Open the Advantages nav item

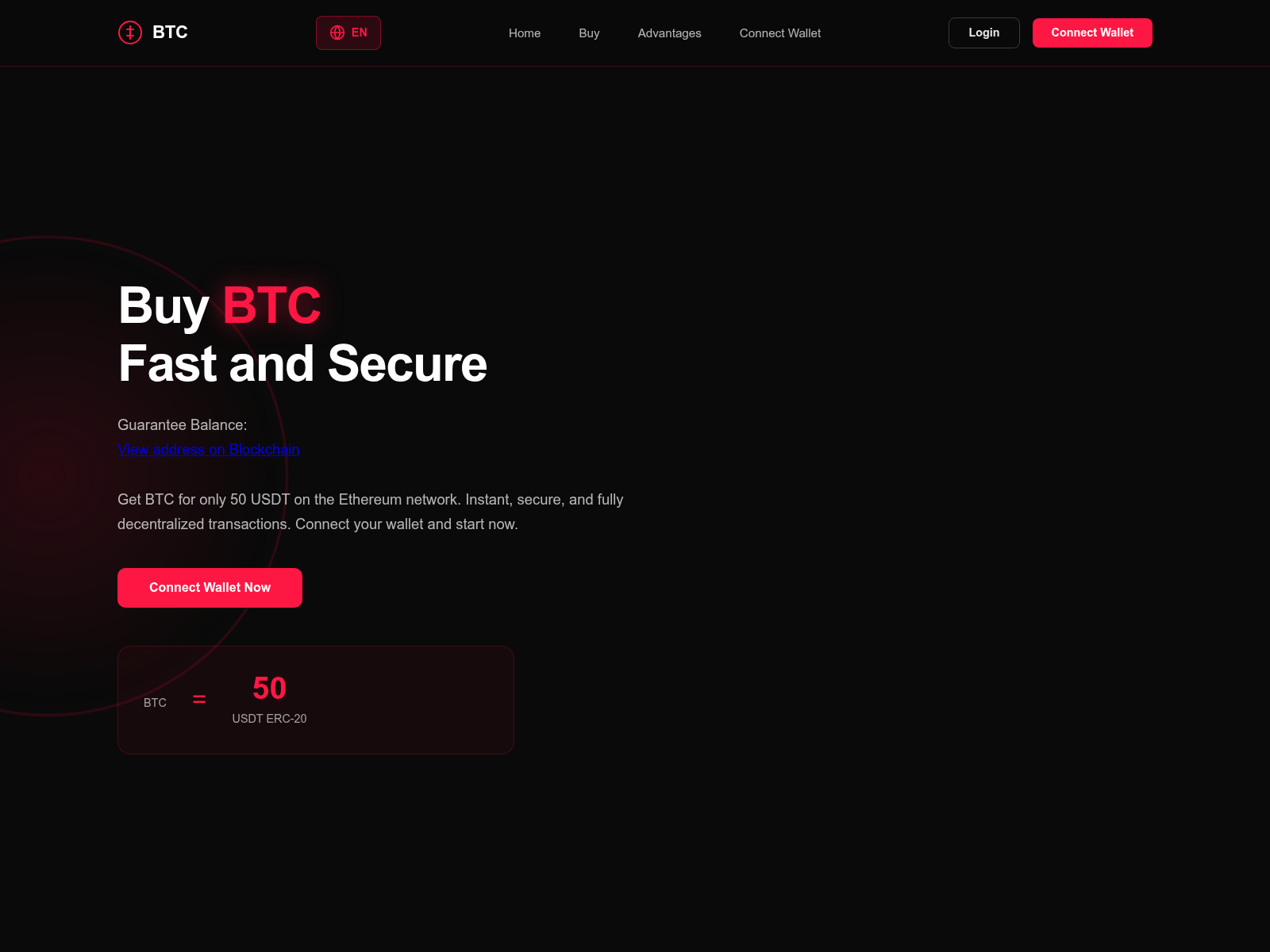pos(670,33)
